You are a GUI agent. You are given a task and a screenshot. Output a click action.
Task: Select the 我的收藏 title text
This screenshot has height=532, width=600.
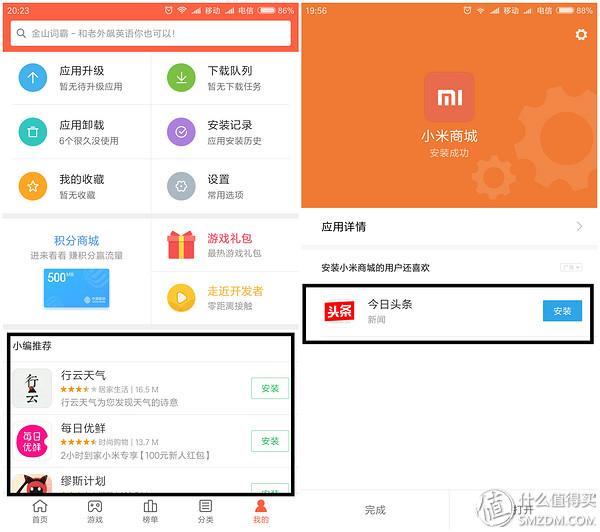tap(82, 180)
